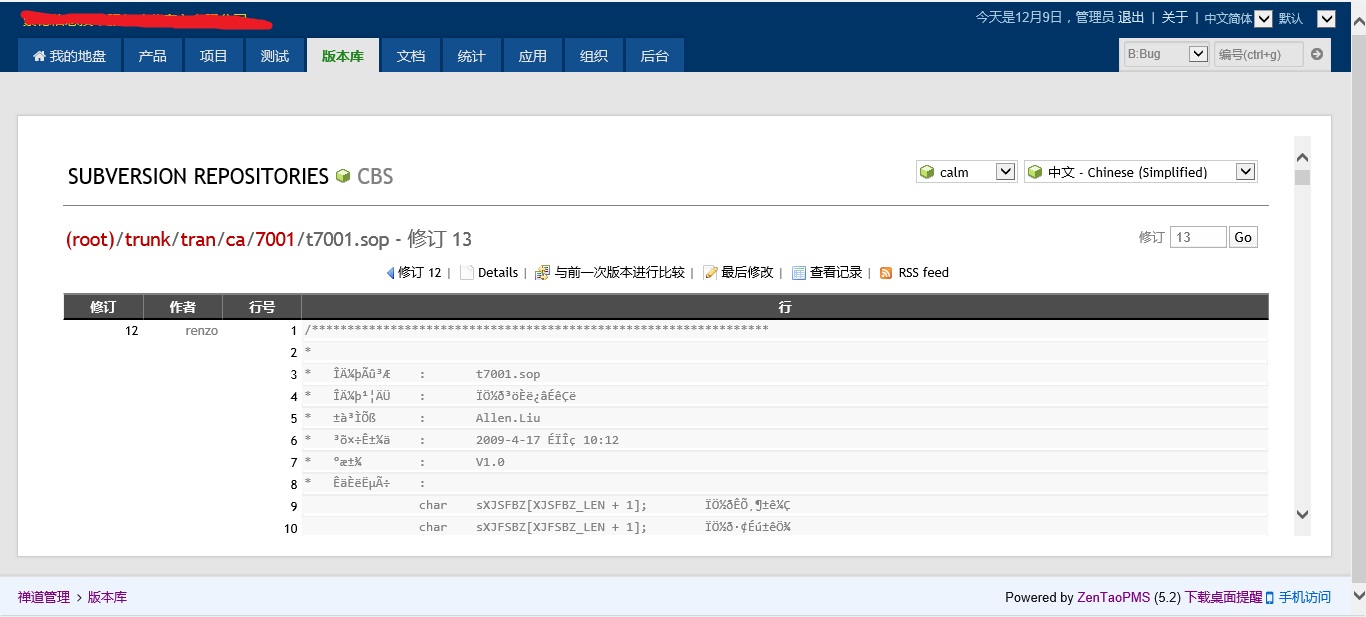Click the page scroll down arrow
The image size is (1366, 617).
pyautogui.click(x=1357, y=595)
